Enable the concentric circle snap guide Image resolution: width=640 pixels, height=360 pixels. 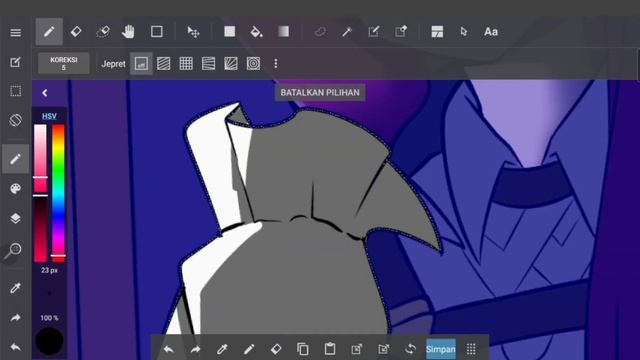[253, 64]
